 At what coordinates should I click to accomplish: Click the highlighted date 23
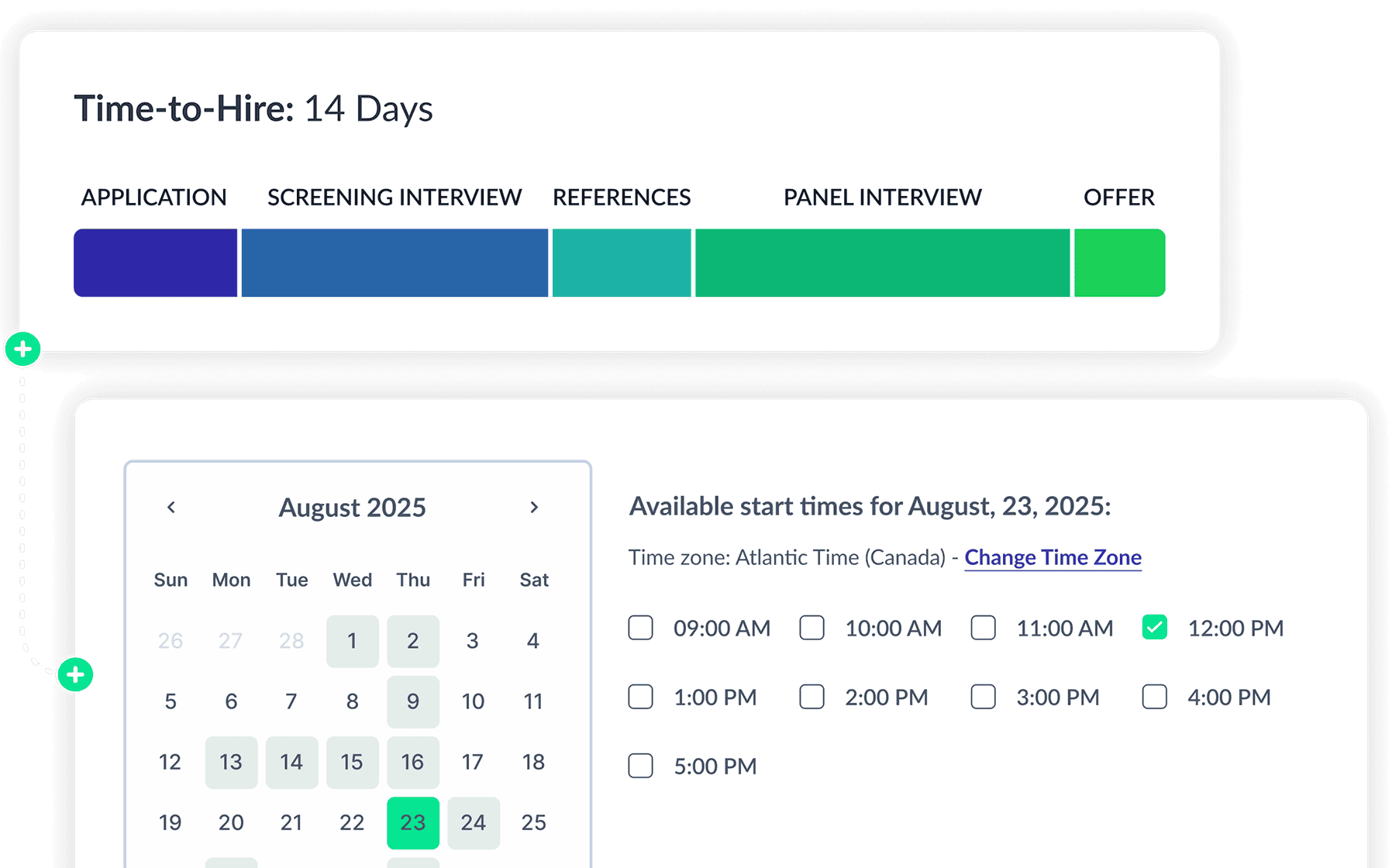(x=413, y=823)
